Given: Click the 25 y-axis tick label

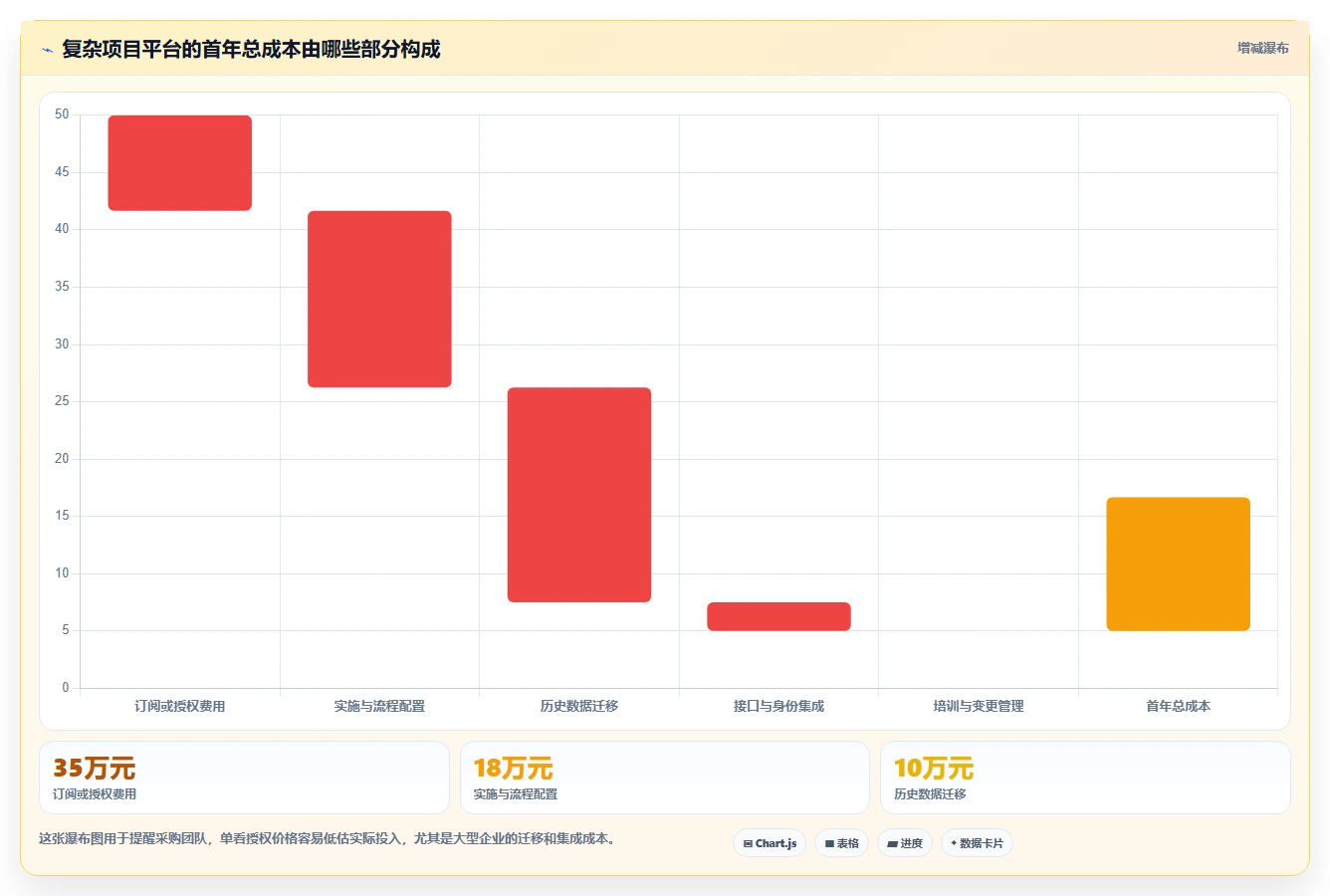Looking at the screenshot, I should tap(62, 401).
